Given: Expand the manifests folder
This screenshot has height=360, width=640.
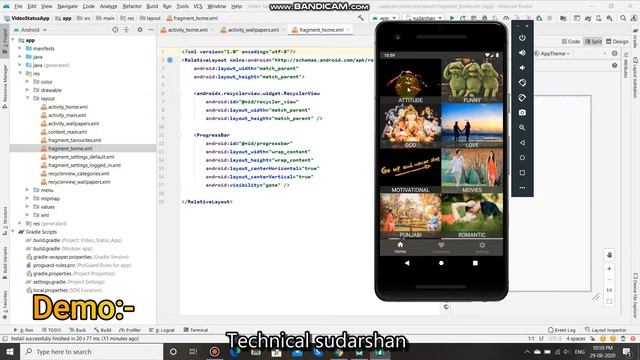Looking at the screenshot, I should click(x=20, y=48).
